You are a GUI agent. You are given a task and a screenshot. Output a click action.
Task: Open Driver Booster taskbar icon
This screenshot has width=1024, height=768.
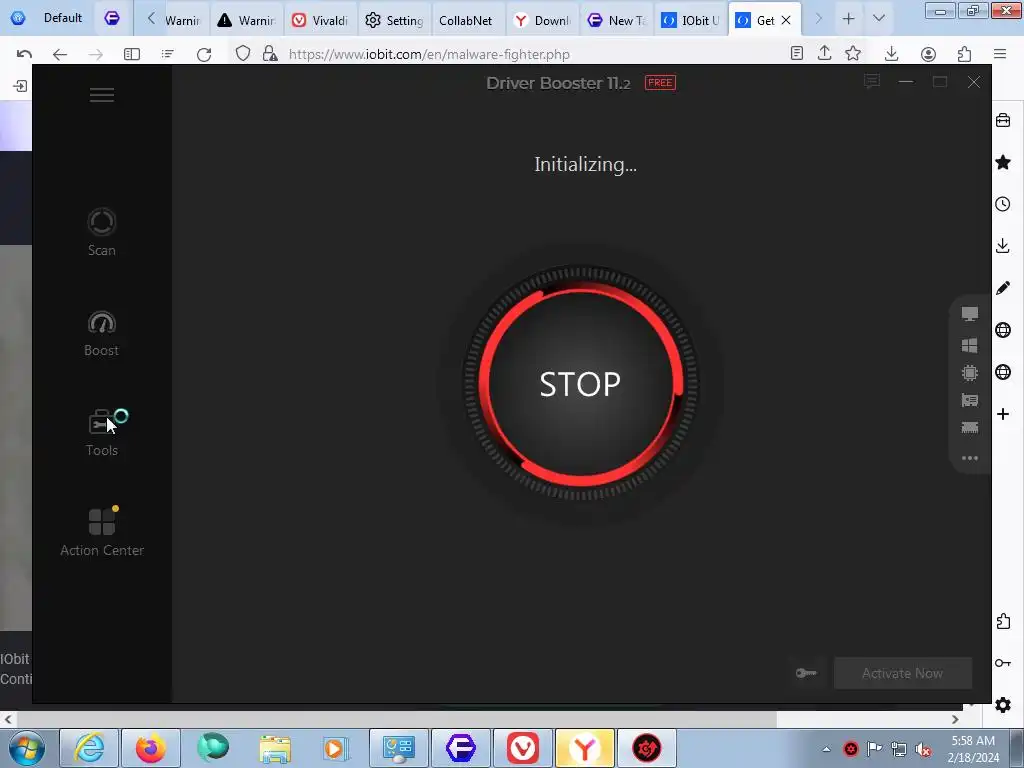click(647, 748)
